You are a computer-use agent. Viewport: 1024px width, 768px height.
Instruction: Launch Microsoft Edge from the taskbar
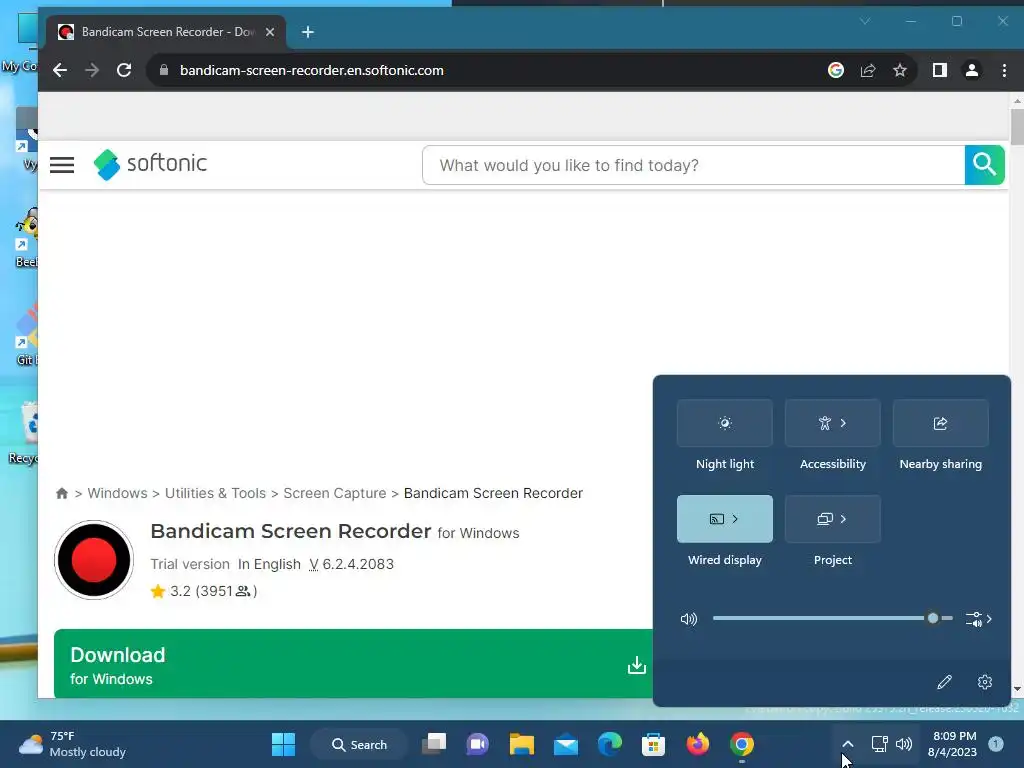point(610,744)
